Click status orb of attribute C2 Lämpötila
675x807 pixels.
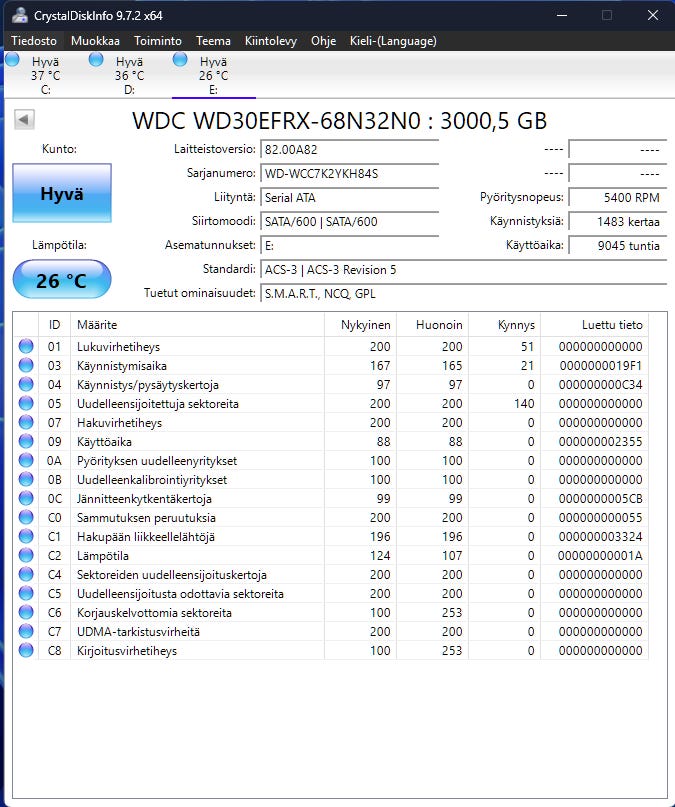(26, 555)
